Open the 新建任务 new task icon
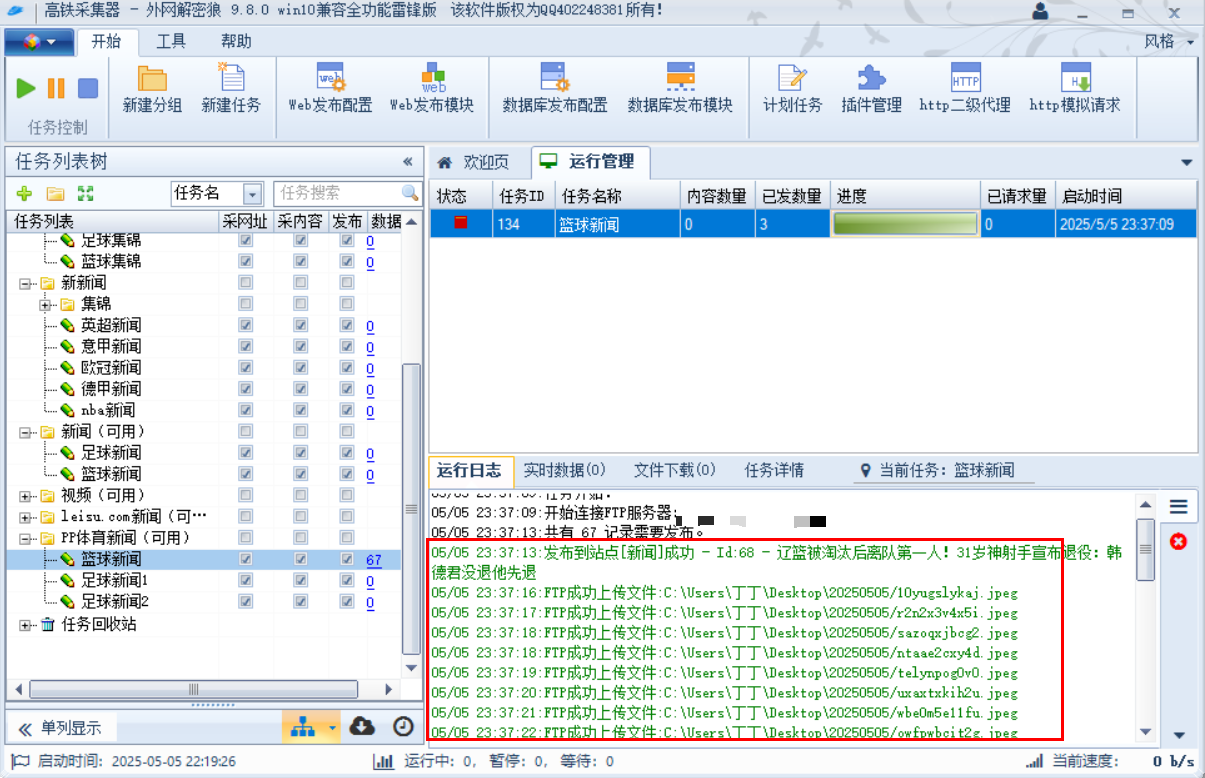1205x778 pixels. coord(231,87)
